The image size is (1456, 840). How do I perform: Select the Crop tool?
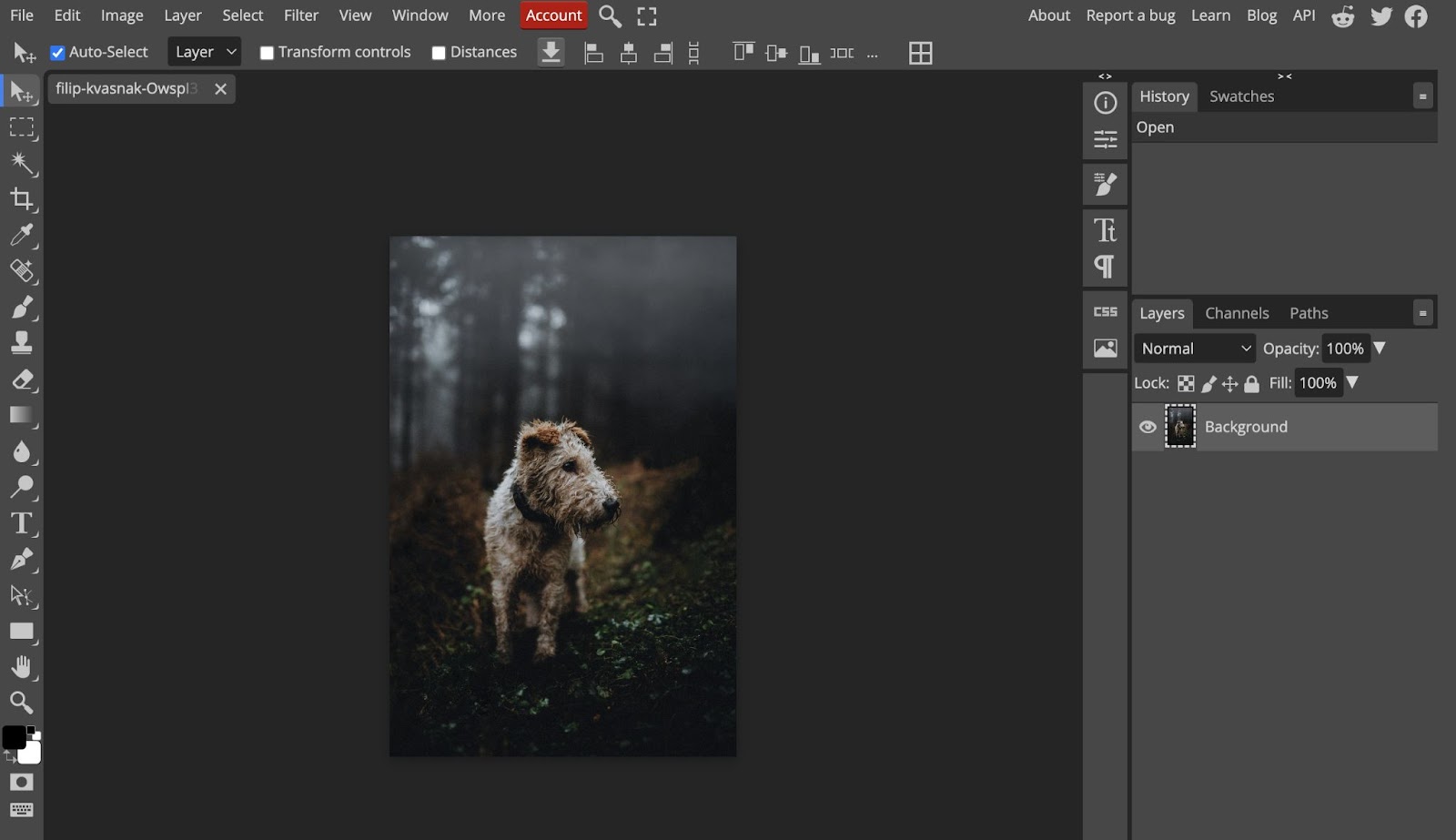click(x=22, y=199)
